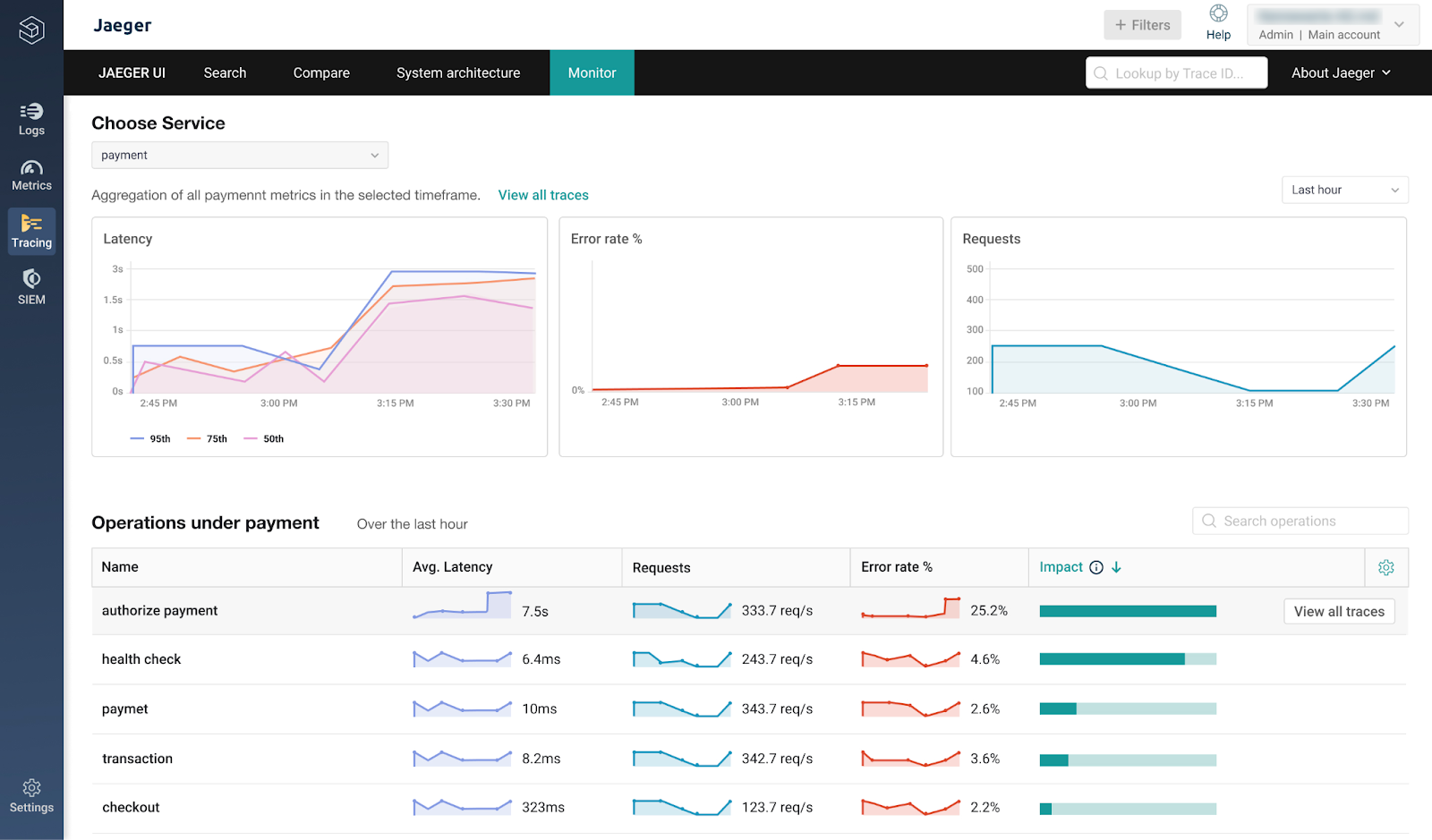Expand the Admin Main account menu
1432x840 pixels.
click(1333, 25)
